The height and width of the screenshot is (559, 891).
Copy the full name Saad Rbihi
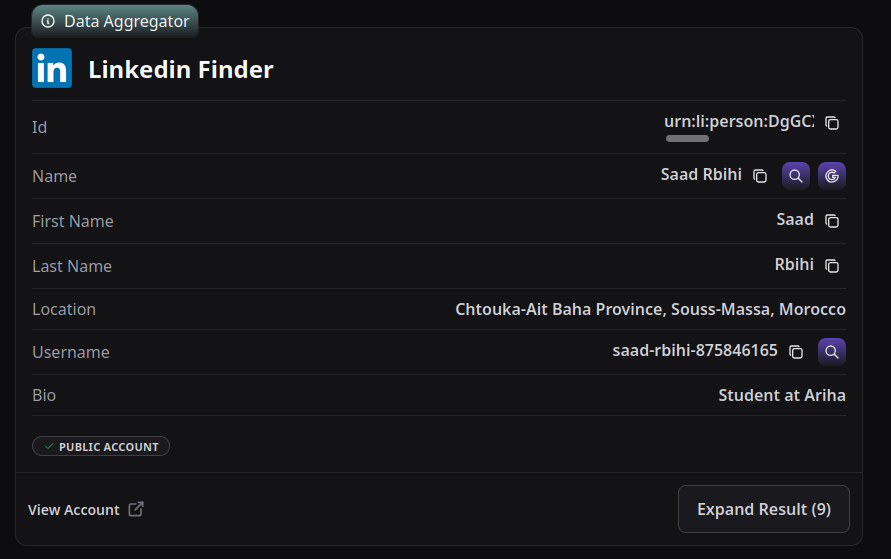coord(760,176)
